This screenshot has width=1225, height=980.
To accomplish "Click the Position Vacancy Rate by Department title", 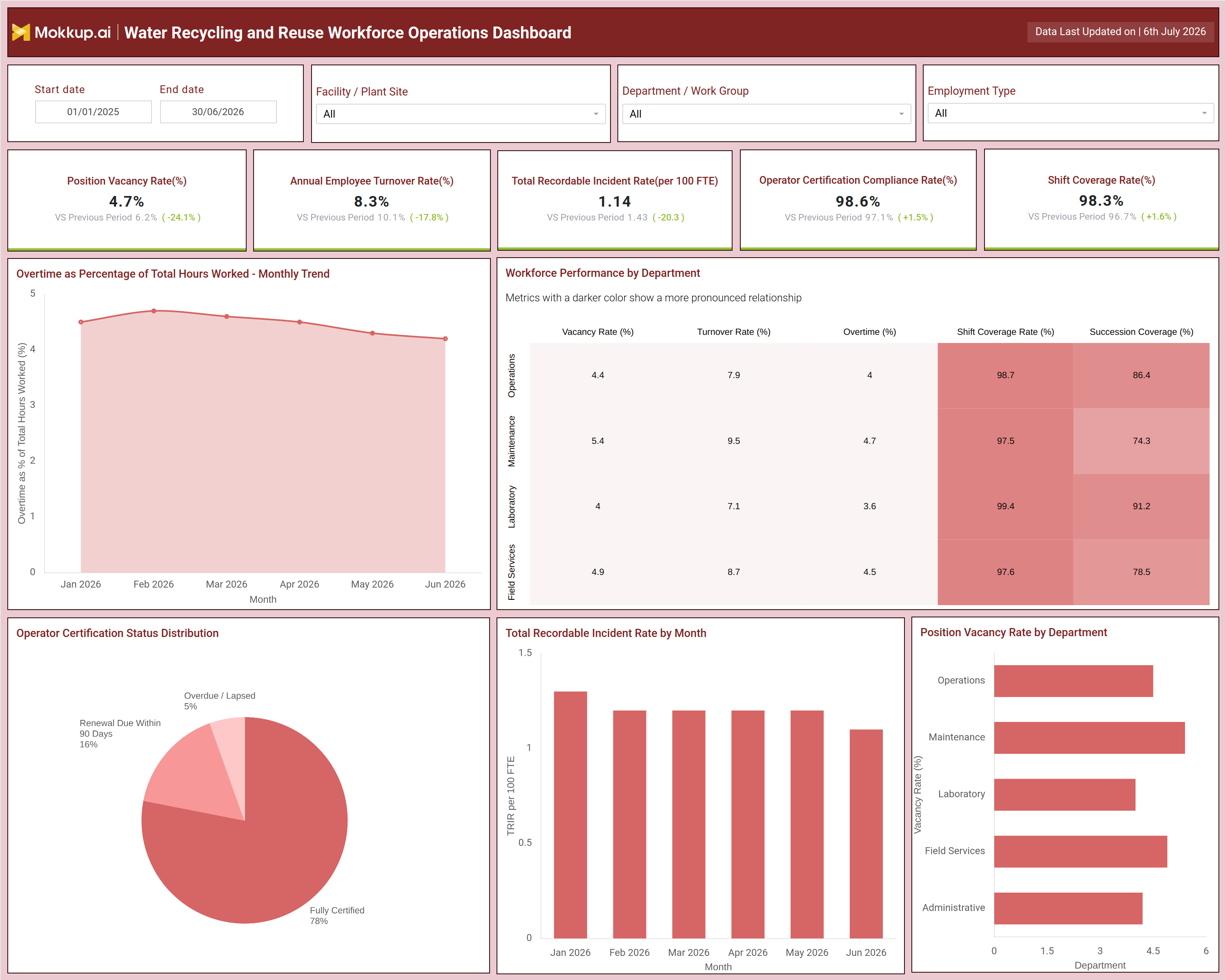I will [1013, 633].
